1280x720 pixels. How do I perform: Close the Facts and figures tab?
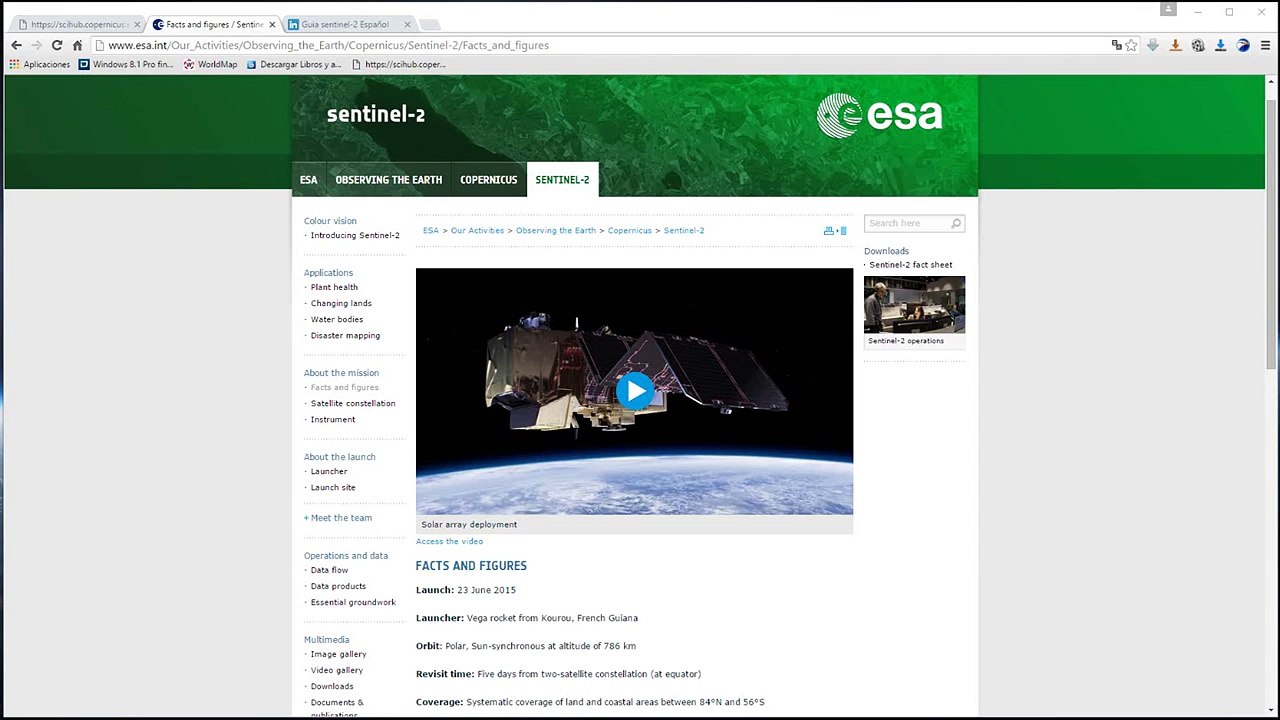pos(272,24)
